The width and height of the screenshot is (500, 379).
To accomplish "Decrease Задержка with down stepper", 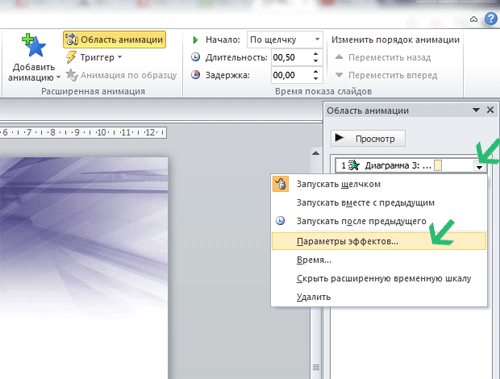I will (316, 79).
